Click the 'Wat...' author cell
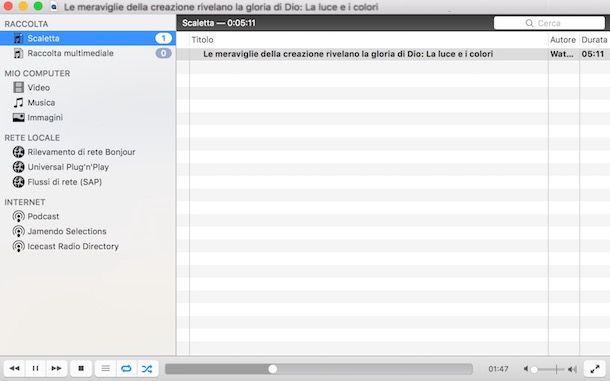The height and width of the screenshot is (381, 610). [562, 54]
